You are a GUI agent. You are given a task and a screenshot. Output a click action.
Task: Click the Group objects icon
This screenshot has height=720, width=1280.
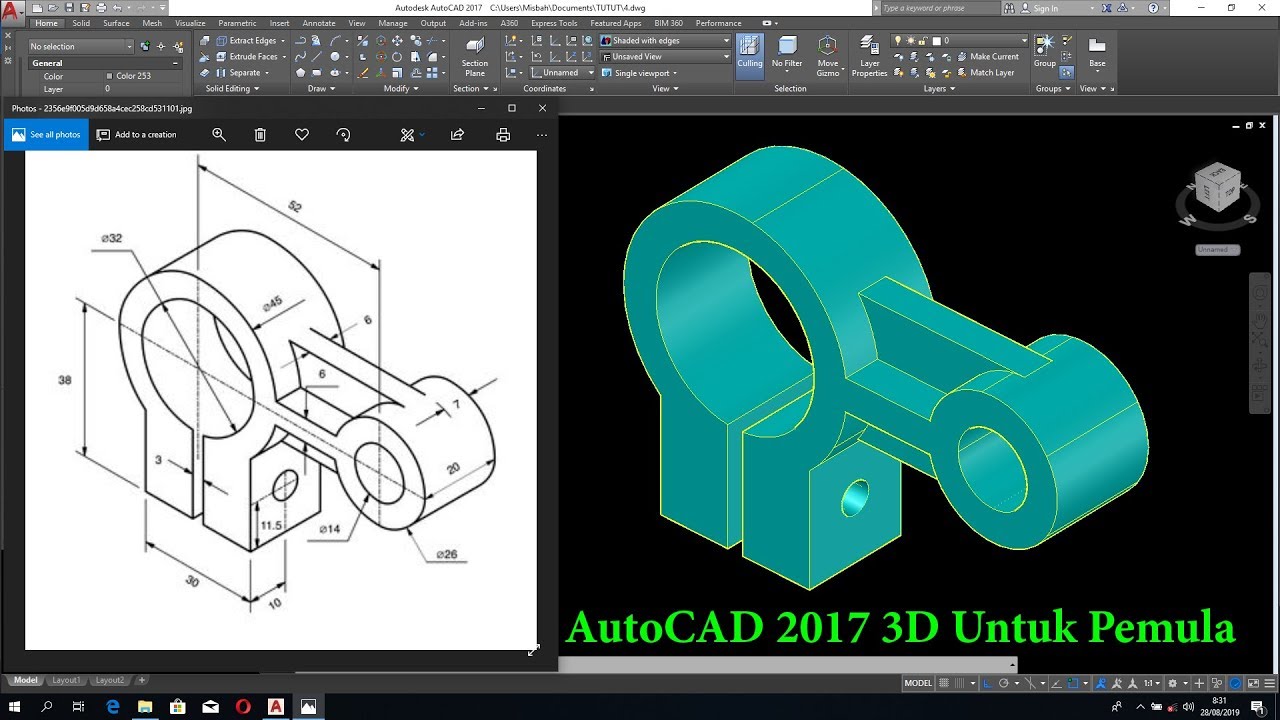pos(1044,52)
